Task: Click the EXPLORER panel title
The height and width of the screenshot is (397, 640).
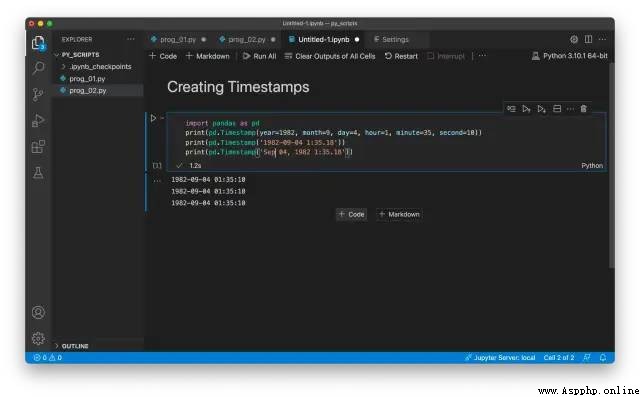Action: point(77,39)
